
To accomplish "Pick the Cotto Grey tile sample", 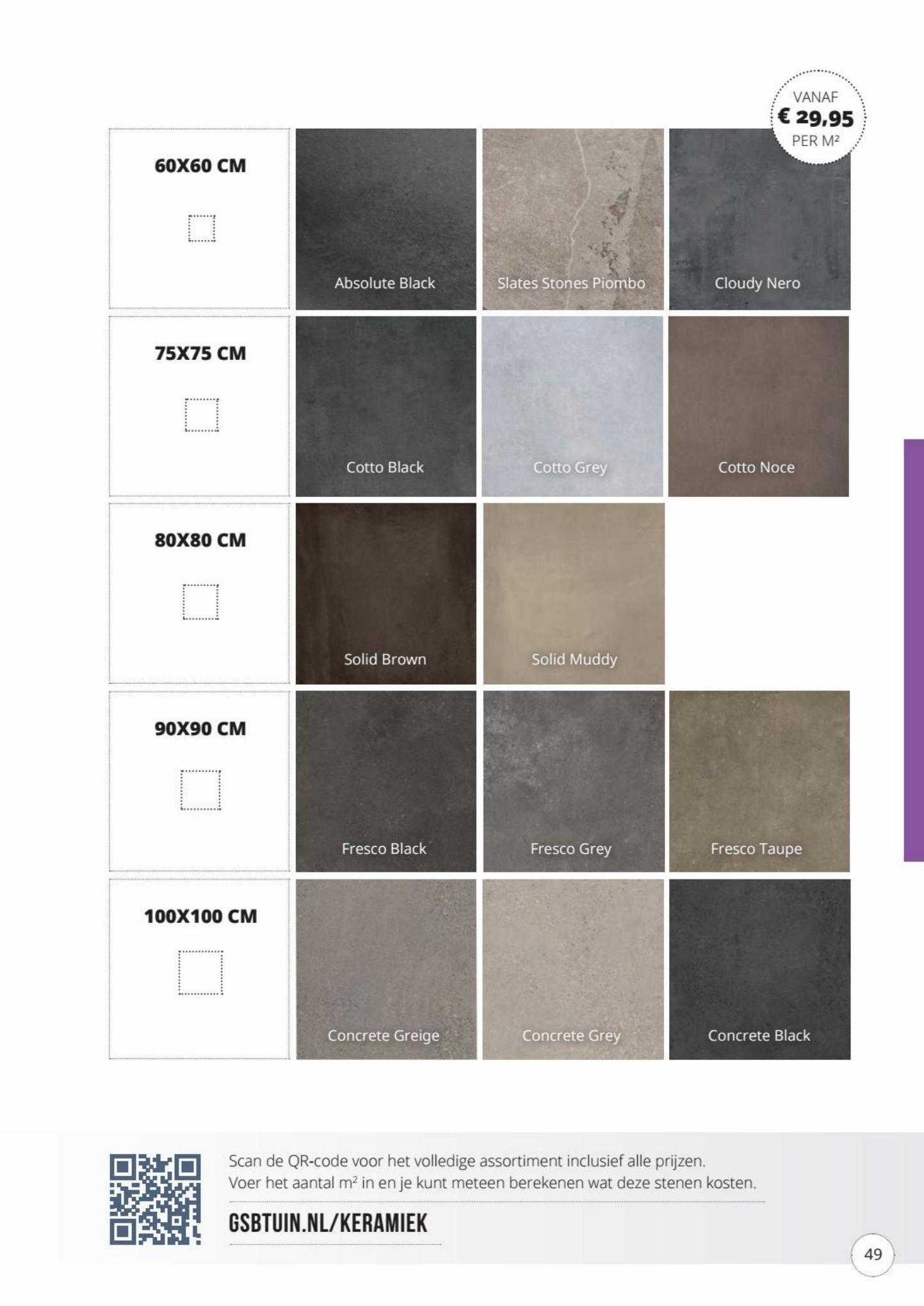I will point(572,406).
